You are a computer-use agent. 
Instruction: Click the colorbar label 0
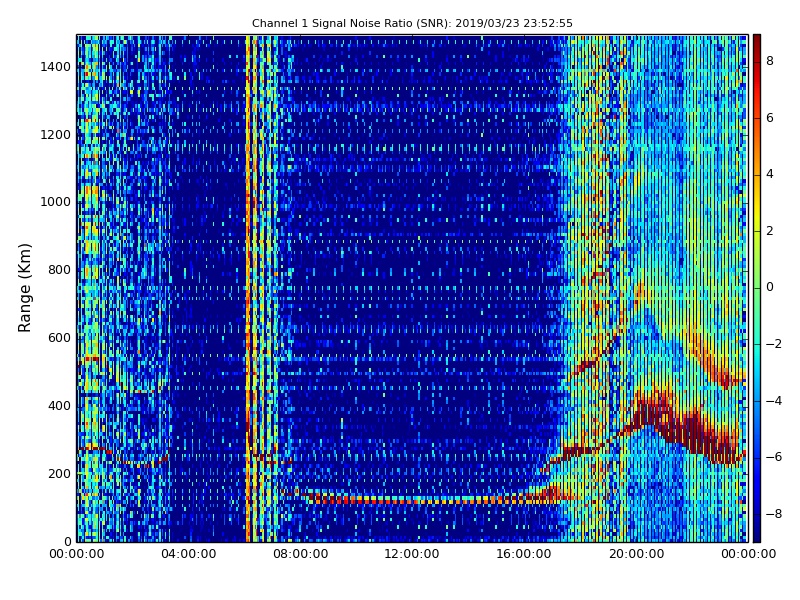tap(770, 287)
